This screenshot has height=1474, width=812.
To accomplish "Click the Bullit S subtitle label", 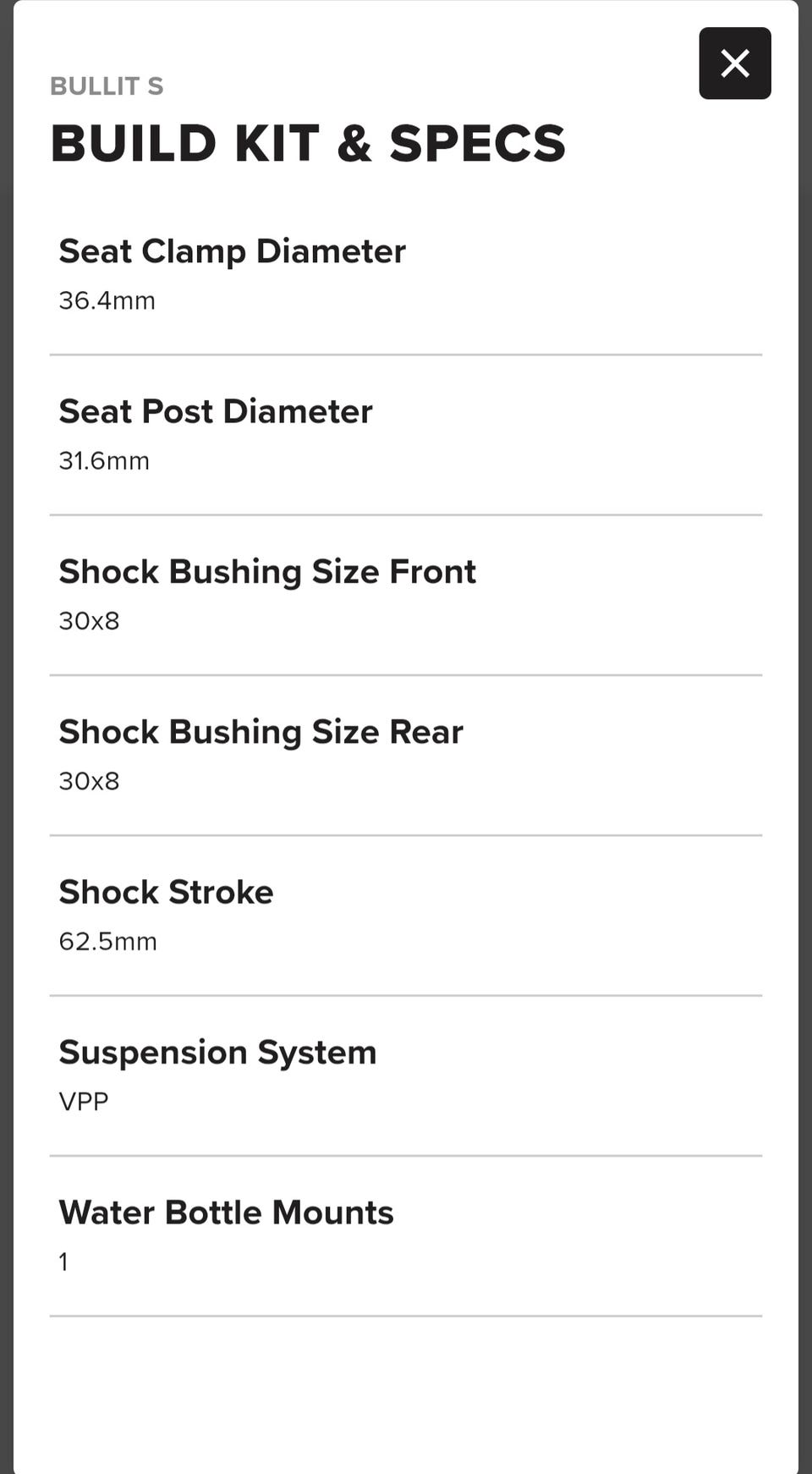I will tap(107, 86).
